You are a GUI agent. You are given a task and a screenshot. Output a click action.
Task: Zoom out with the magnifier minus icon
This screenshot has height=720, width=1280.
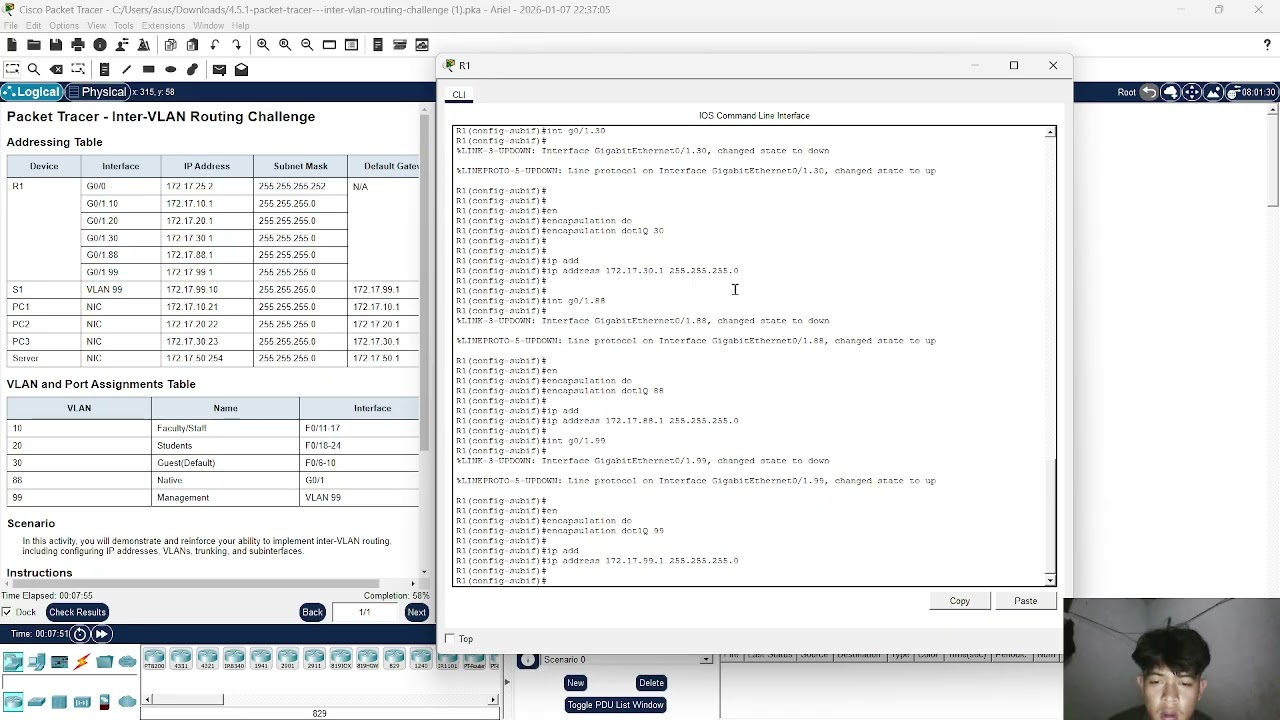tap(307, 45)
